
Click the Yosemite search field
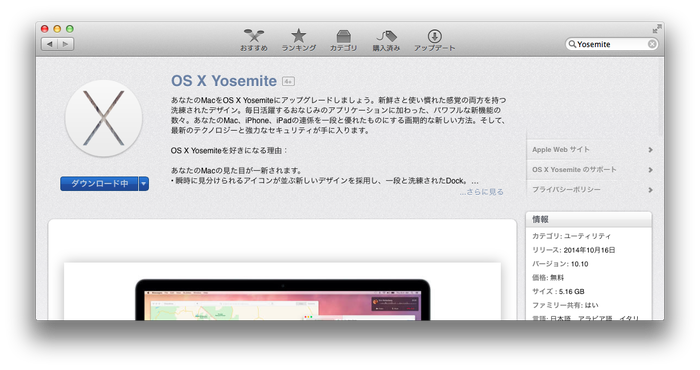point(611,44)
